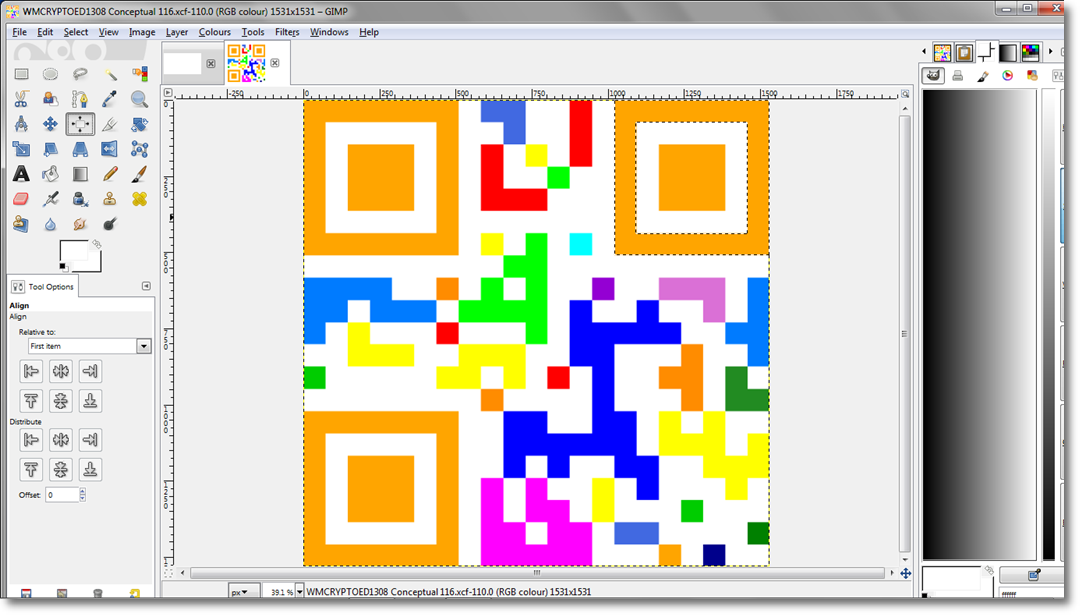Select the Fuzzy Select magic wand tool
The image size is (1080, 615).
(x=110, y=74)
